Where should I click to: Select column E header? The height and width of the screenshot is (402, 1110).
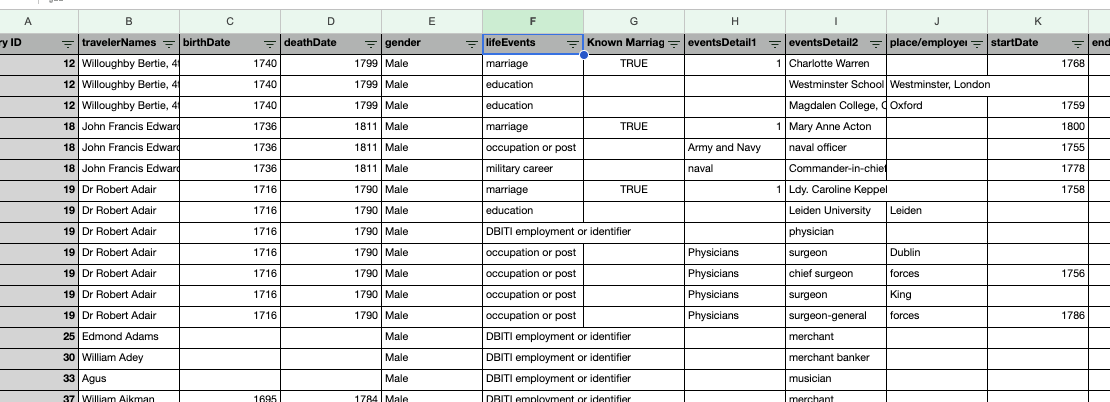pos(432,22)
